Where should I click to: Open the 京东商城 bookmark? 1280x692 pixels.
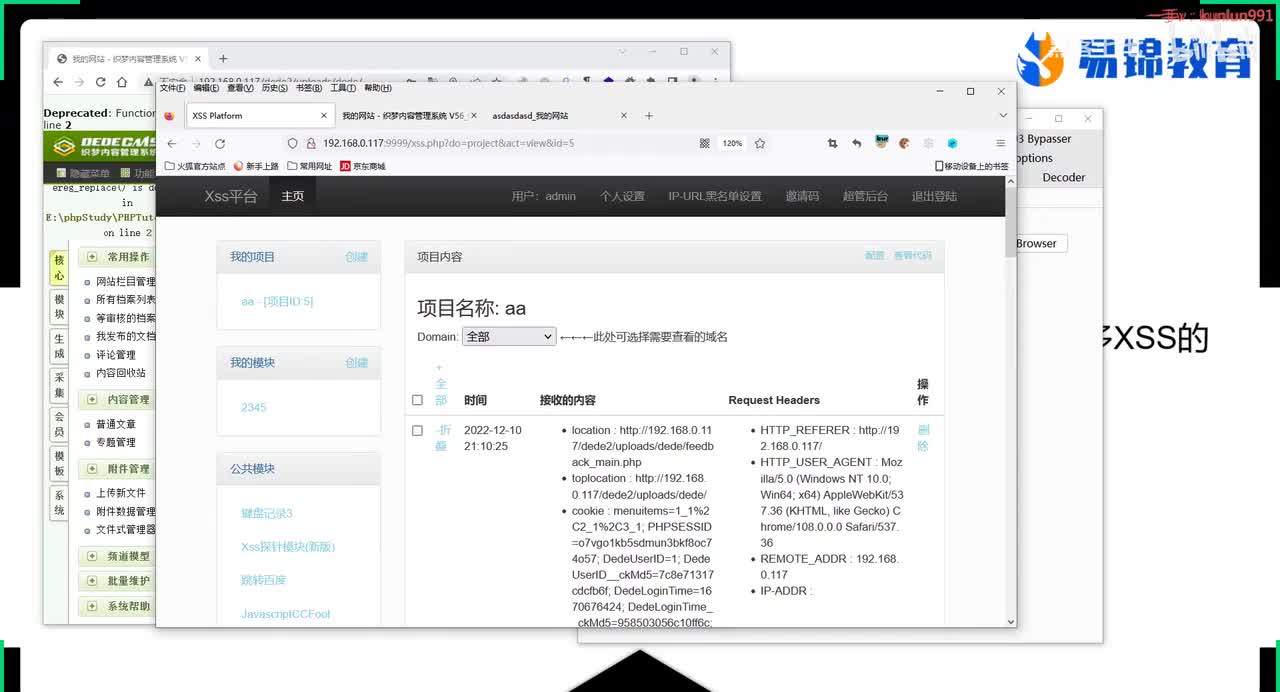363,166
